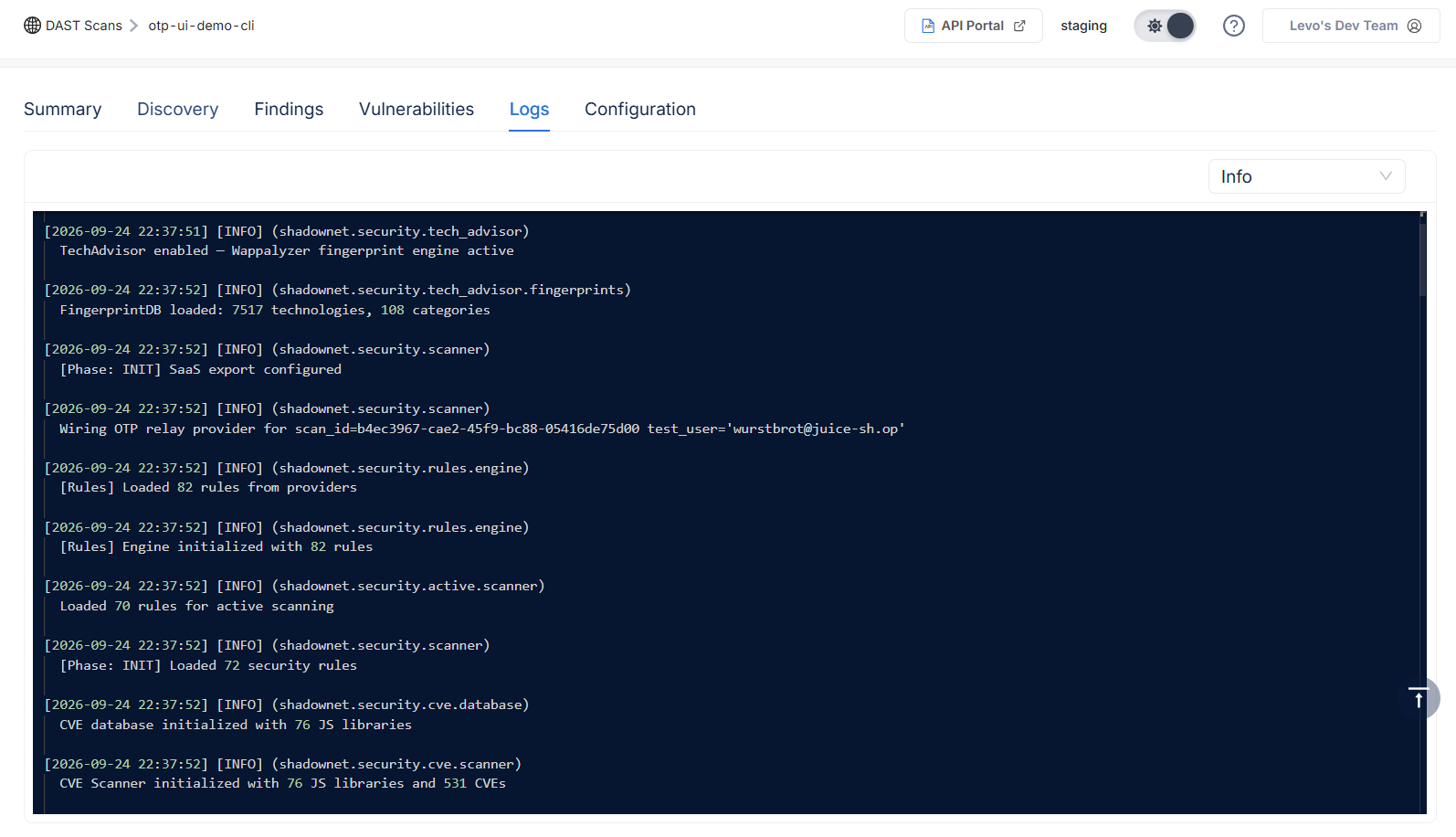Click the 'SaaS export configured' log line

click(x=201, y=370)
